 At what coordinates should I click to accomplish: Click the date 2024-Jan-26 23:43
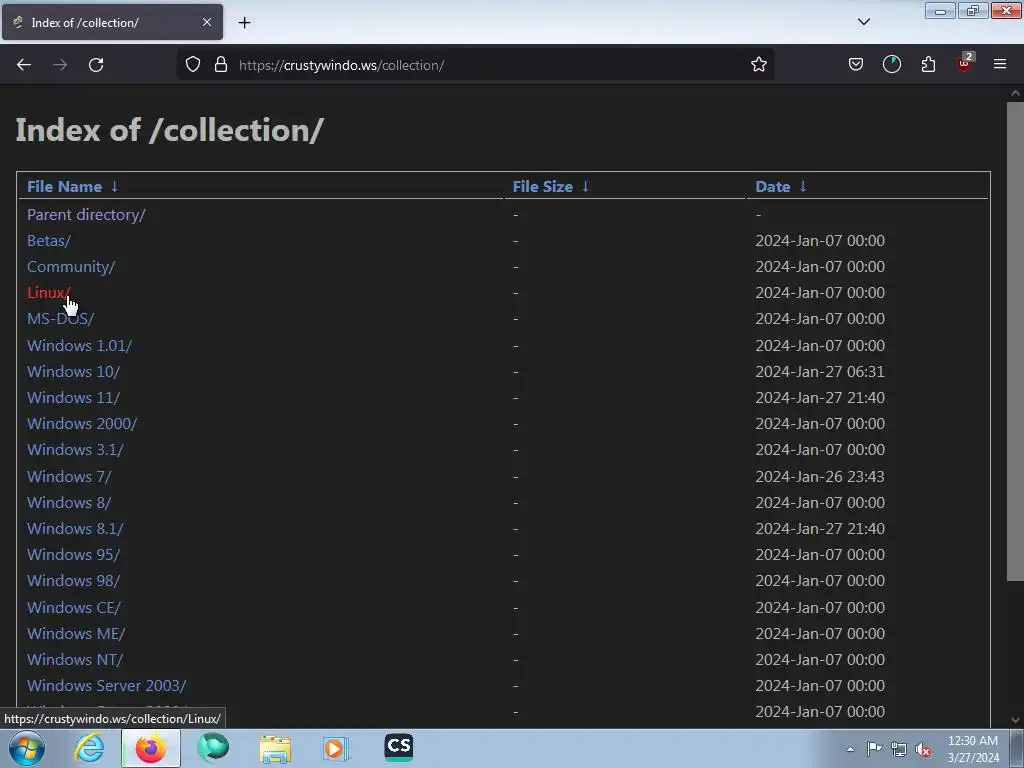point(820,477)
